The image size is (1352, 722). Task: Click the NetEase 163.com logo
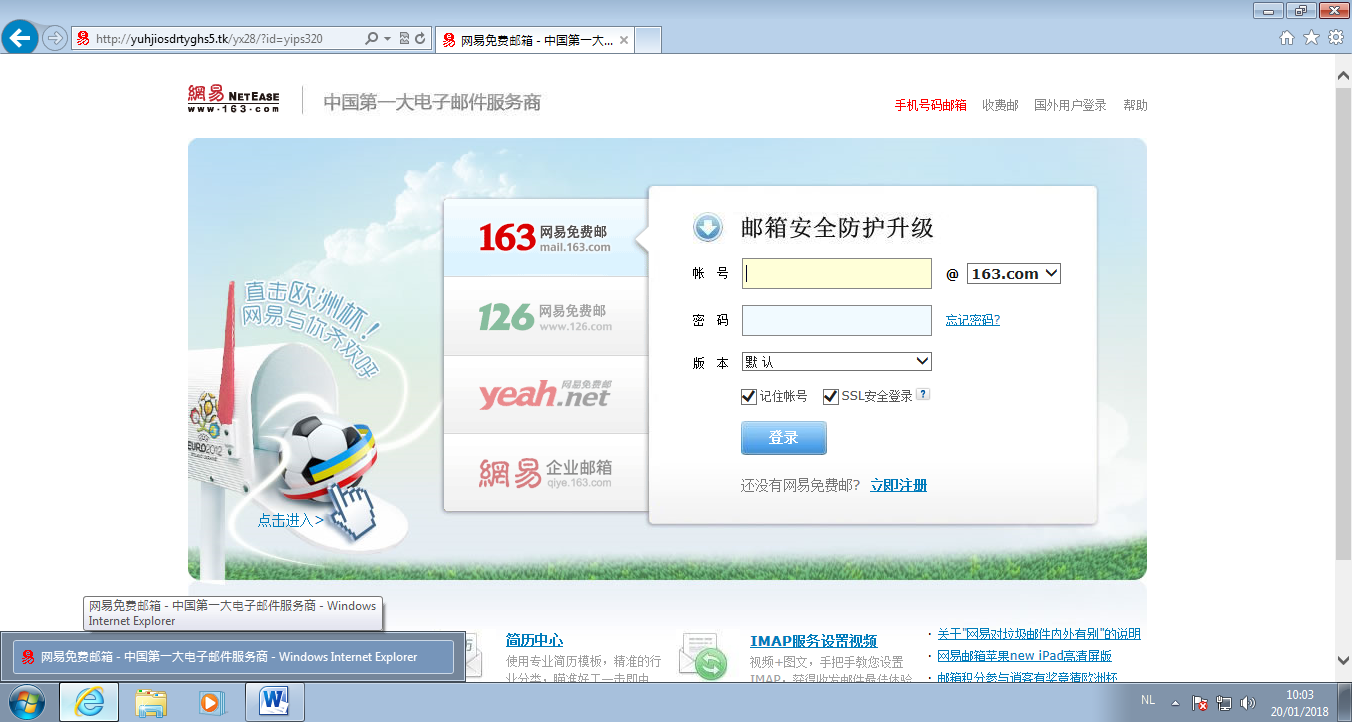[x=233, y=100]
